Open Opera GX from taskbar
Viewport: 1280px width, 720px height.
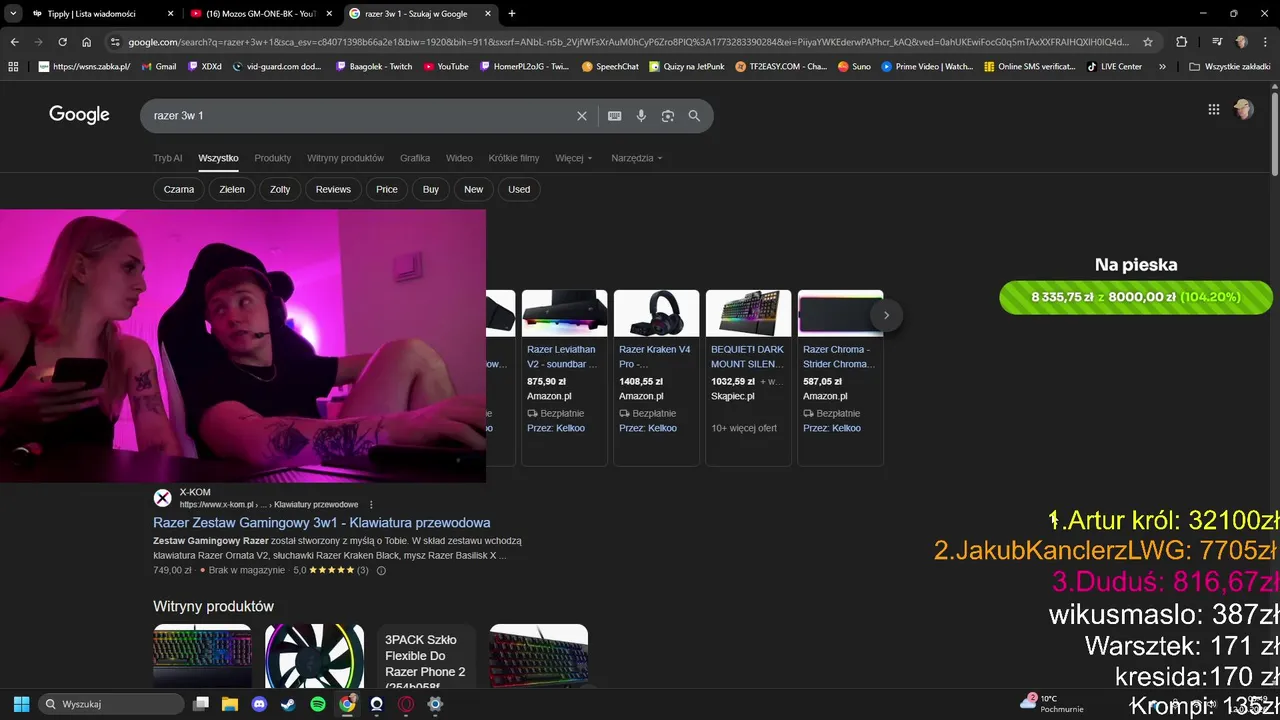coord(406,704)
